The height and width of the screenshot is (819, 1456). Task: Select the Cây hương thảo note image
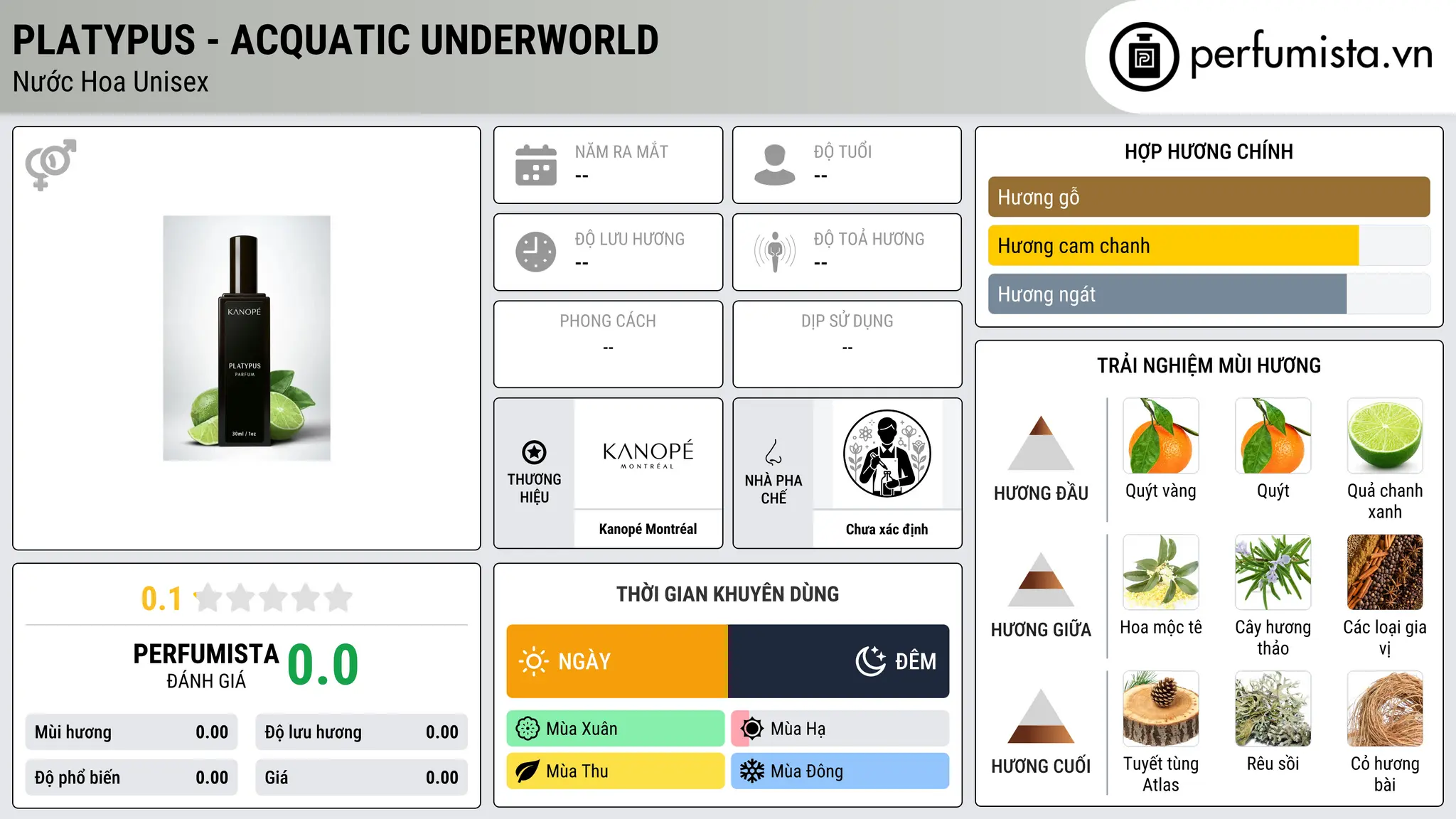pos(1273,572)
